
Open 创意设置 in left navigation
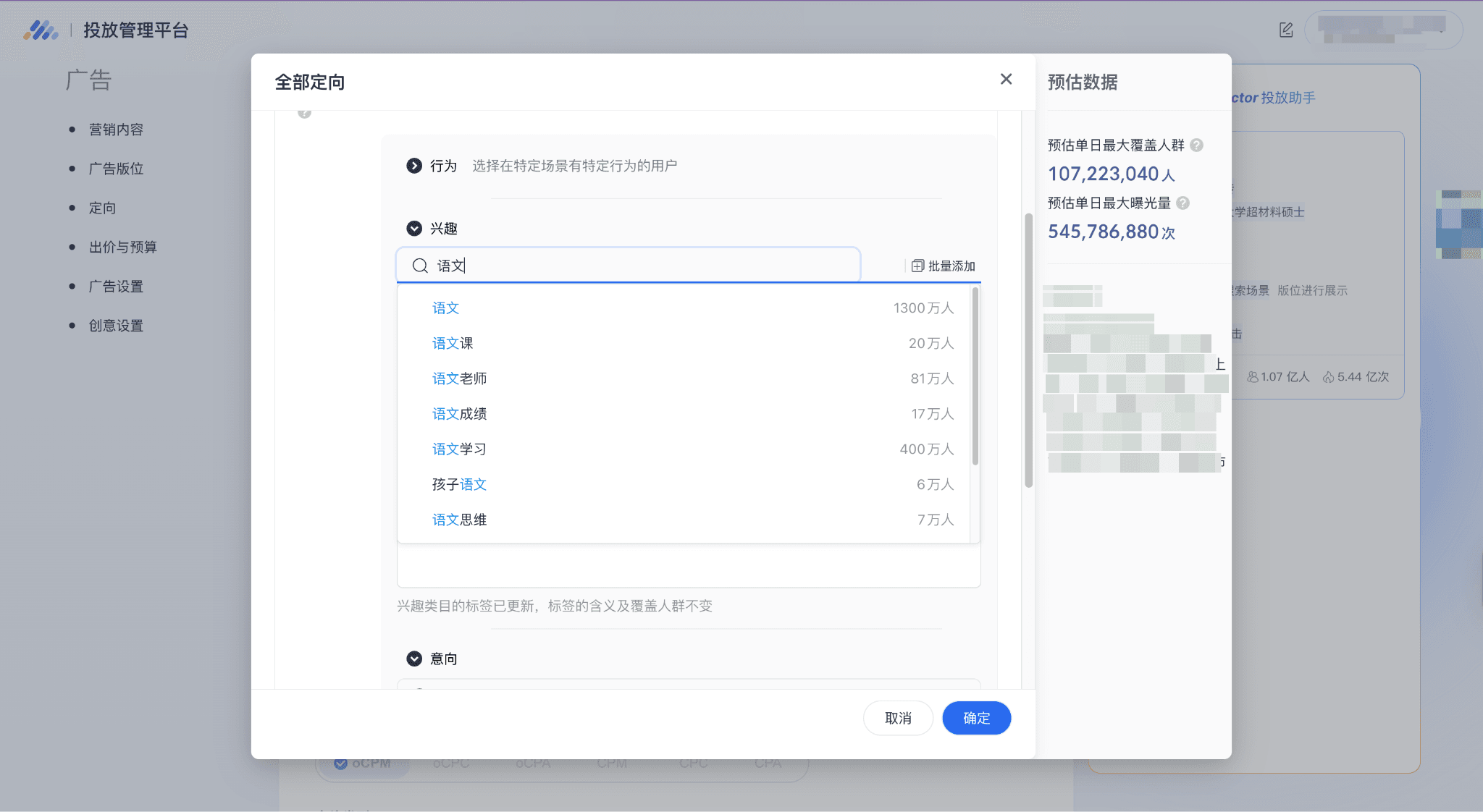click(x=116, y=326)
